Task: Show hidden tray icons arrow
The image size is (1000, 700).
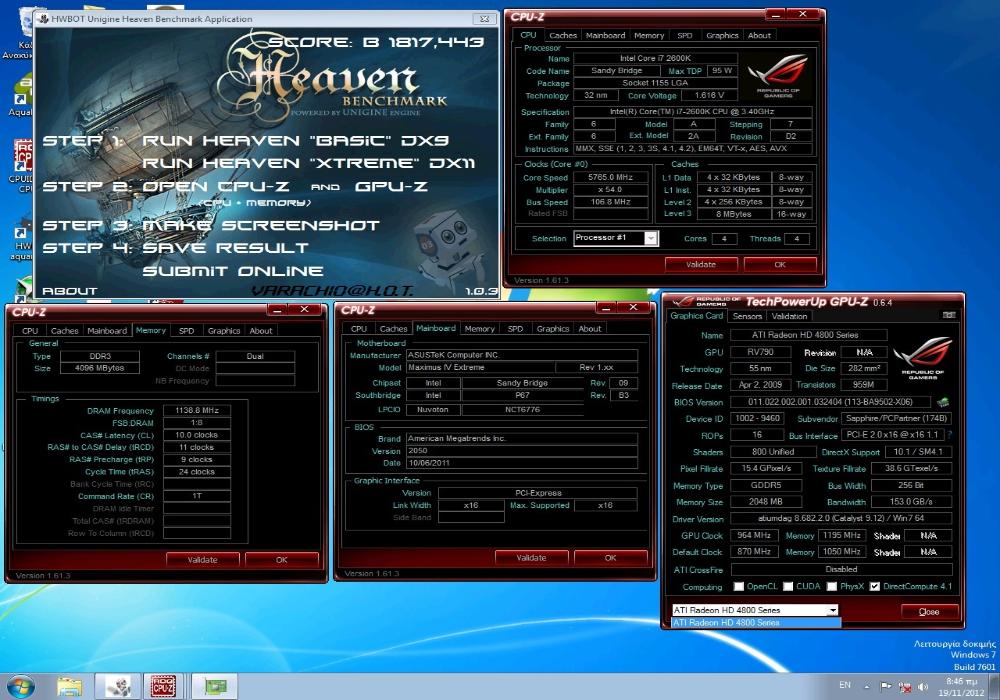Action: 867,687
